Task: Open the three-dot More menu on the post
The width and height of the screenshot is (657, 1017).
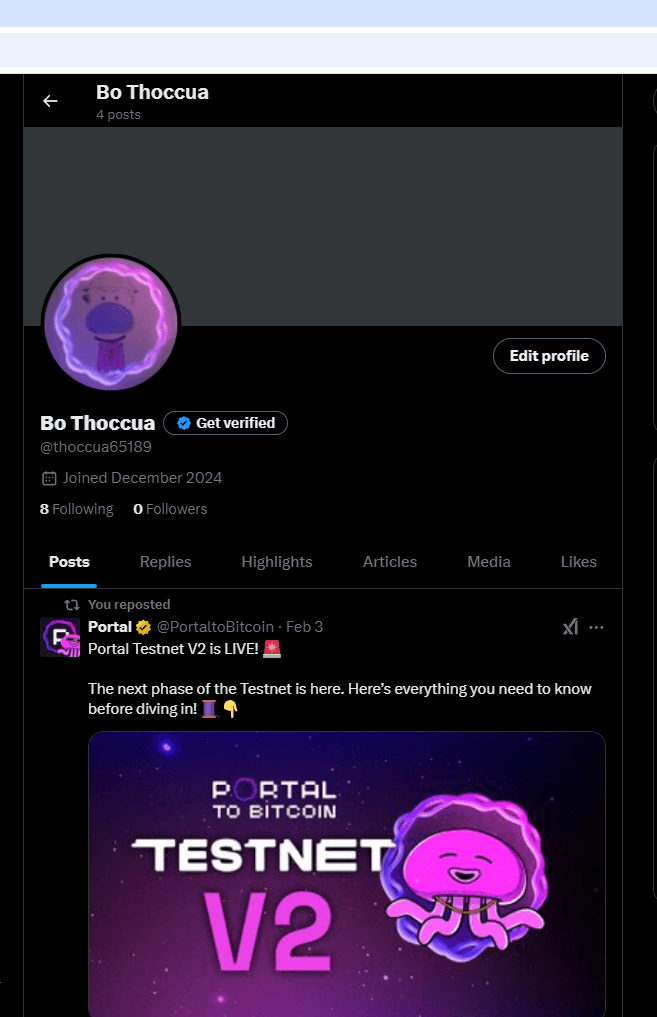Action: (597, 627)
